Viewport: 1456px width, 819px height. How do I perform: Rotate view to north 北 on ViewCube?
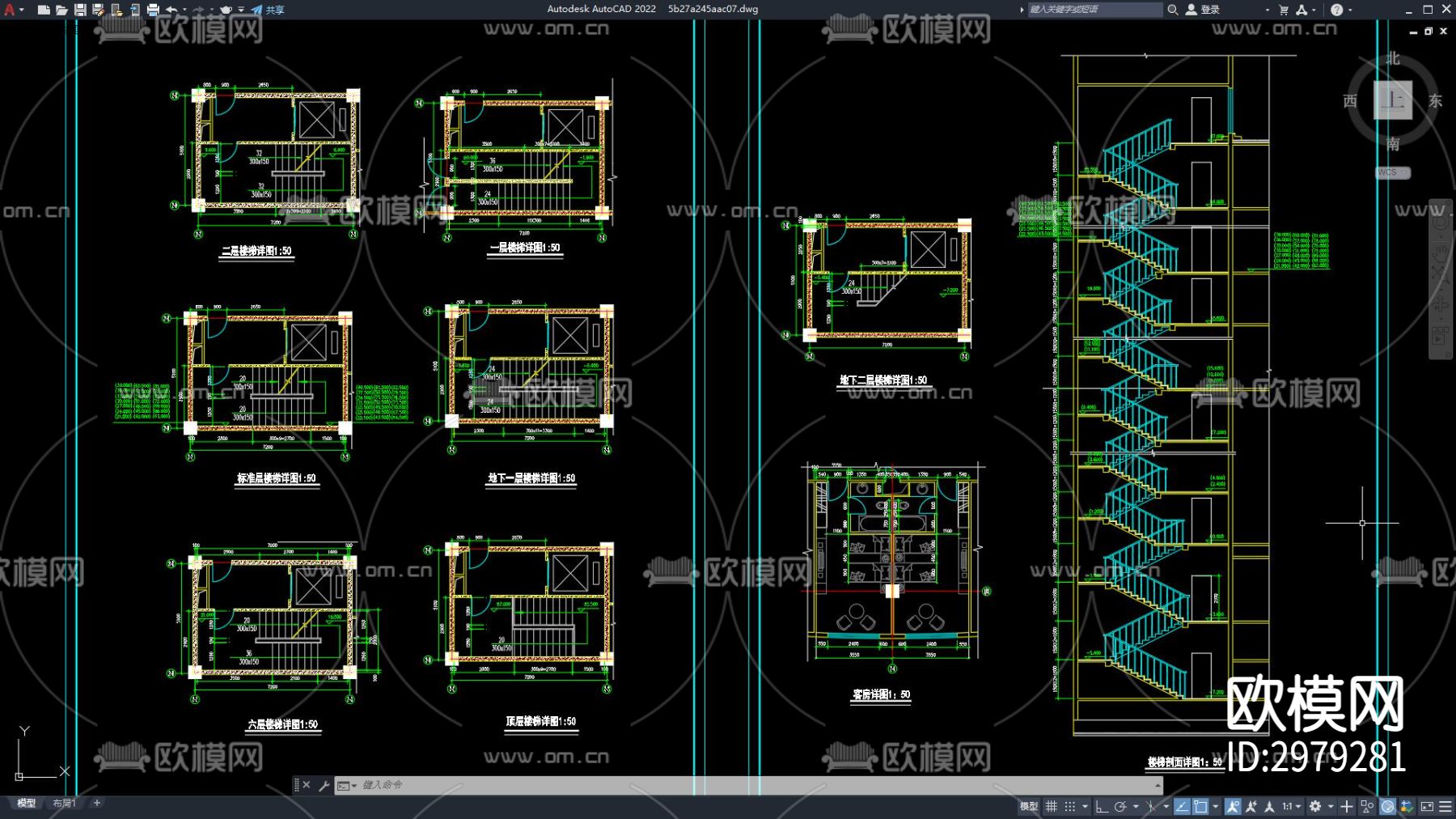point(1392,58)
